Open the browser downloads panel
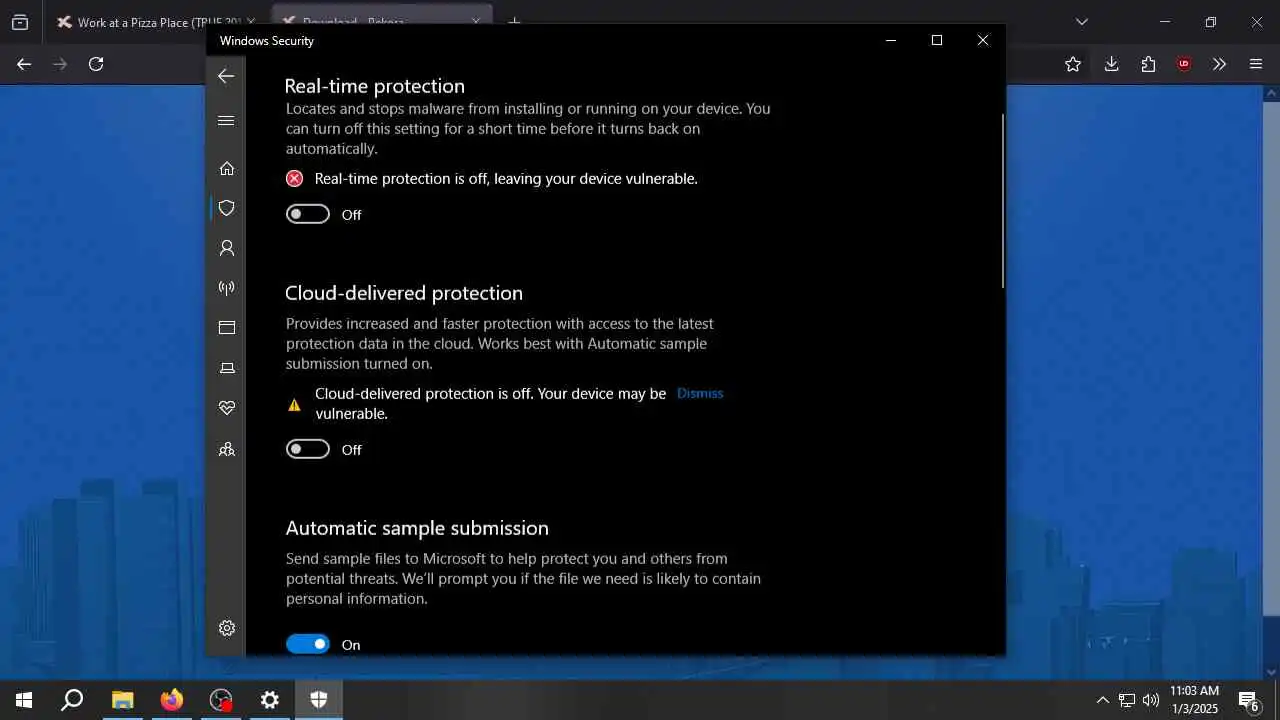The height and width of the screenshot is (720, 1280). 1111,64
